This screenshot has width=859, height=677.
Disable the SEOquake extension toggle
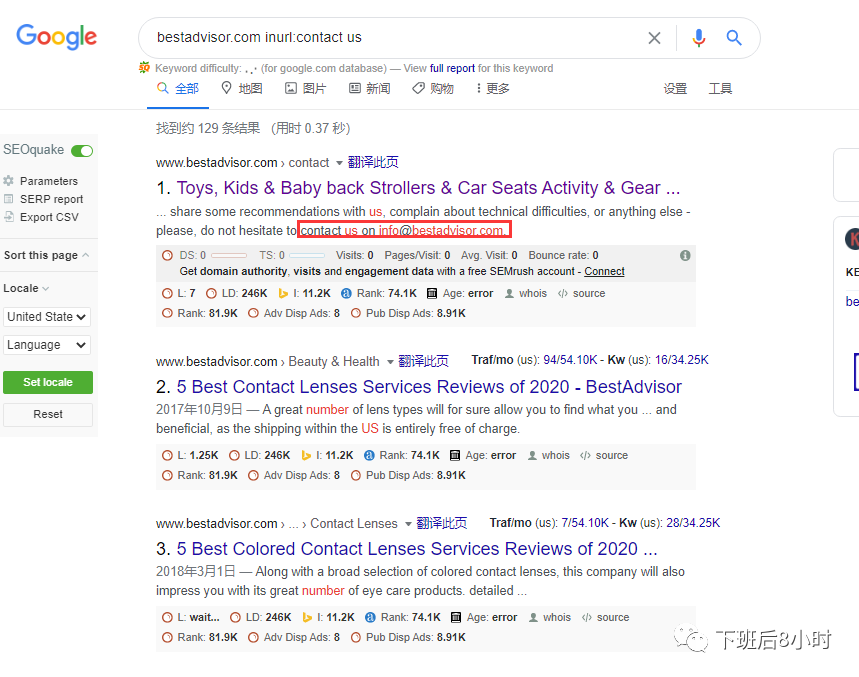(x=80, y=149)
